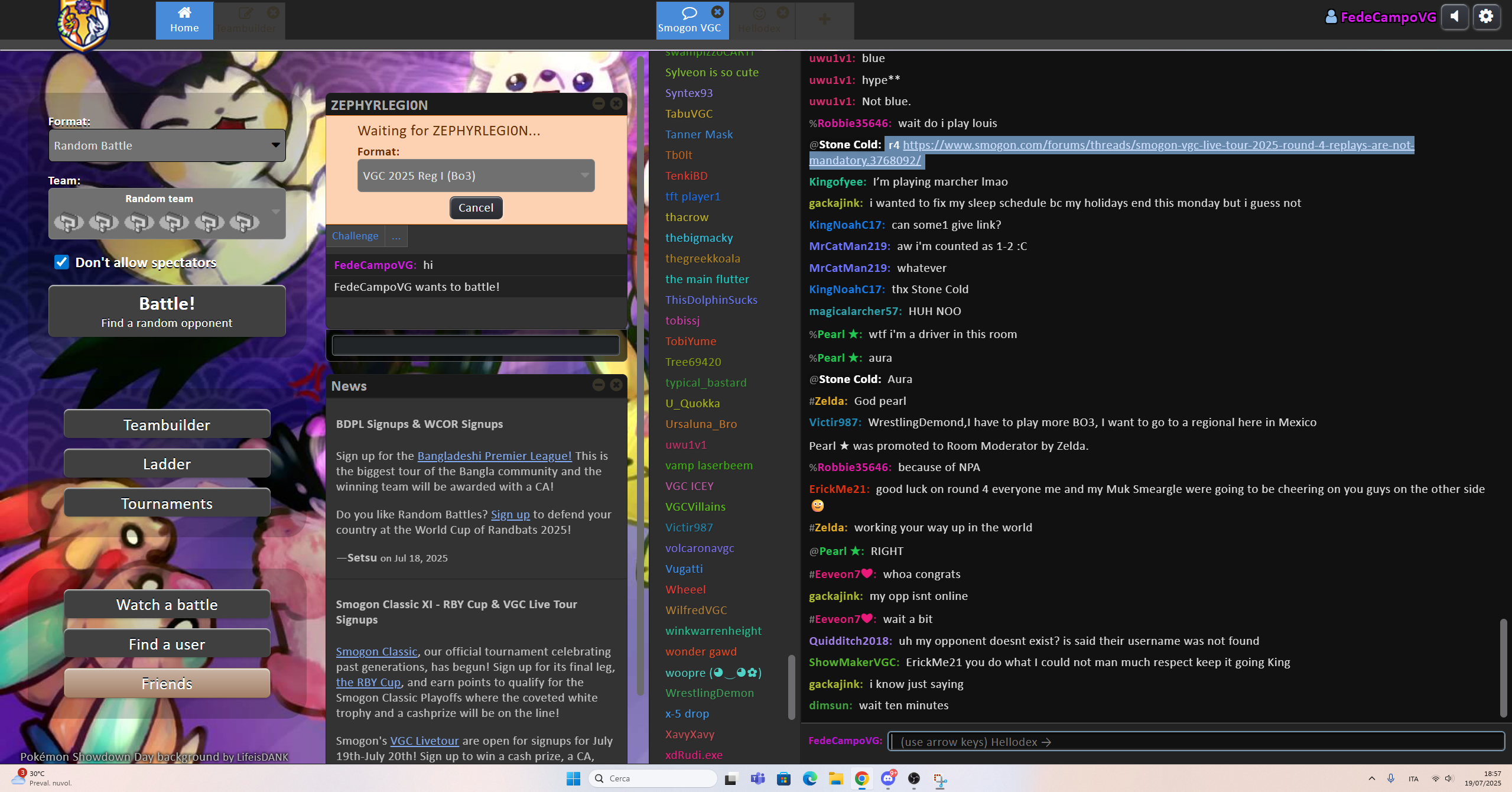Click the Sign up link for Randbats
The image size is (1512, 792).
click(x=510, y=514)
